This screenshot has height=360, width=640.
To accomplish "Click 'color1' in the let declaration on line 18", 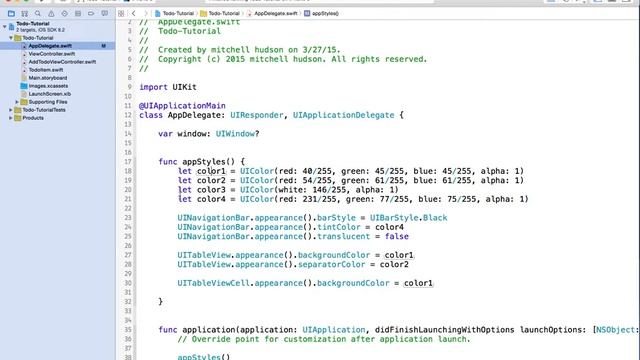I will (x=211, y=171).
